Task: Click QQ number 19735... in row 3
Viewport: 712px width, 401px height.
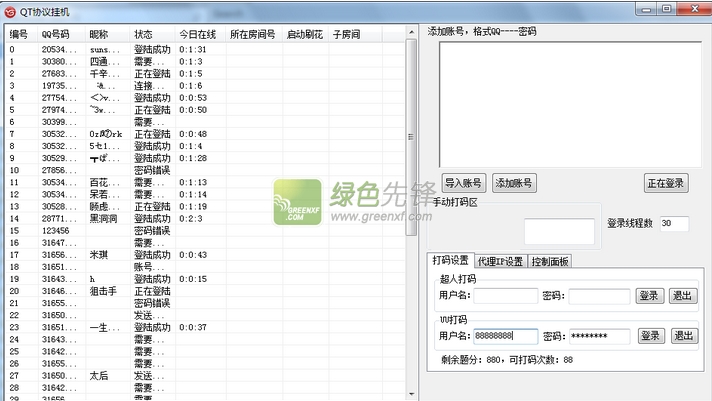Action: (x=59, y=86)
